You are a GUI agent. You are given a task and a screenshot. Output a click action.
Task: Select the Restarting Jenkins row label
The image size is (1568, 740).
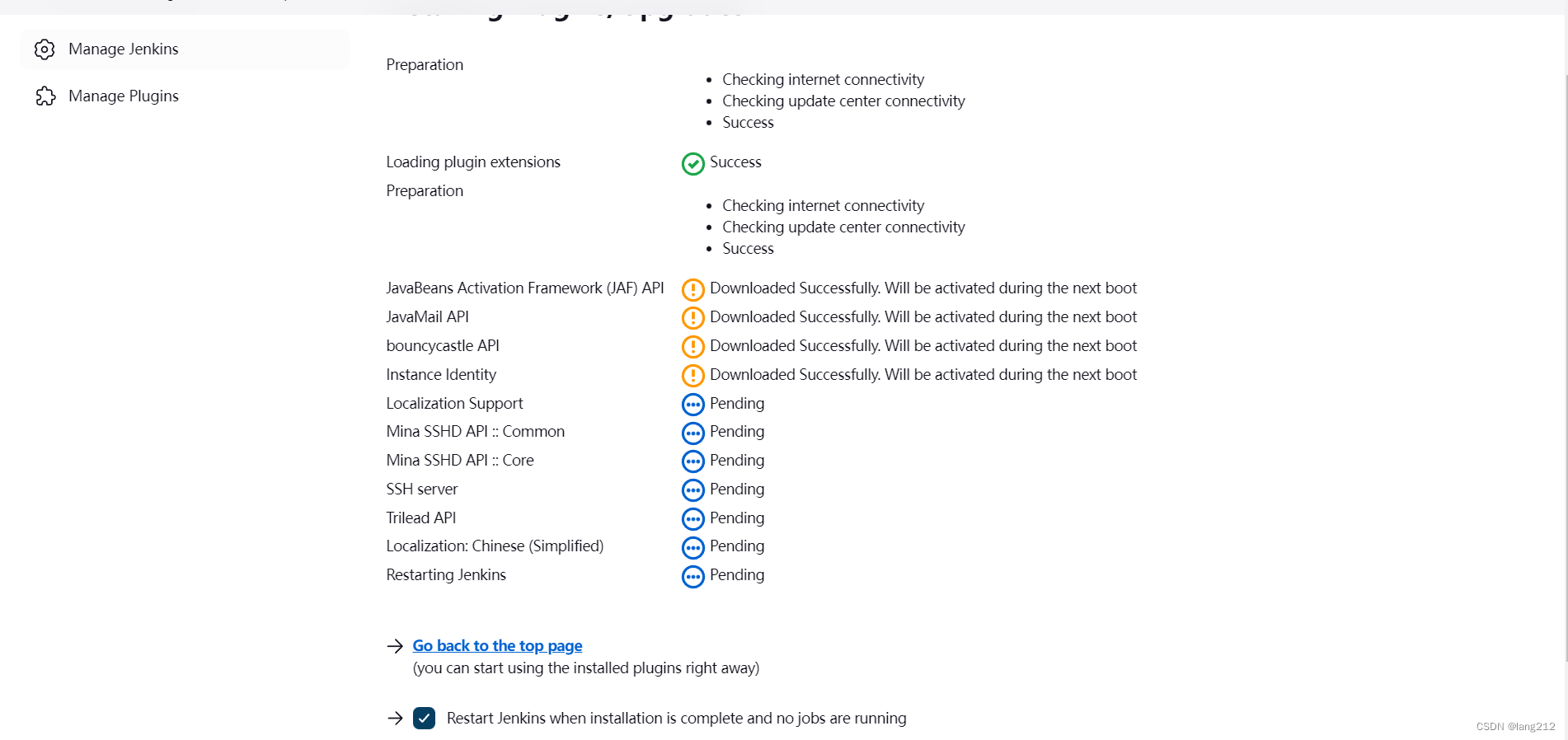coord(446,575)
